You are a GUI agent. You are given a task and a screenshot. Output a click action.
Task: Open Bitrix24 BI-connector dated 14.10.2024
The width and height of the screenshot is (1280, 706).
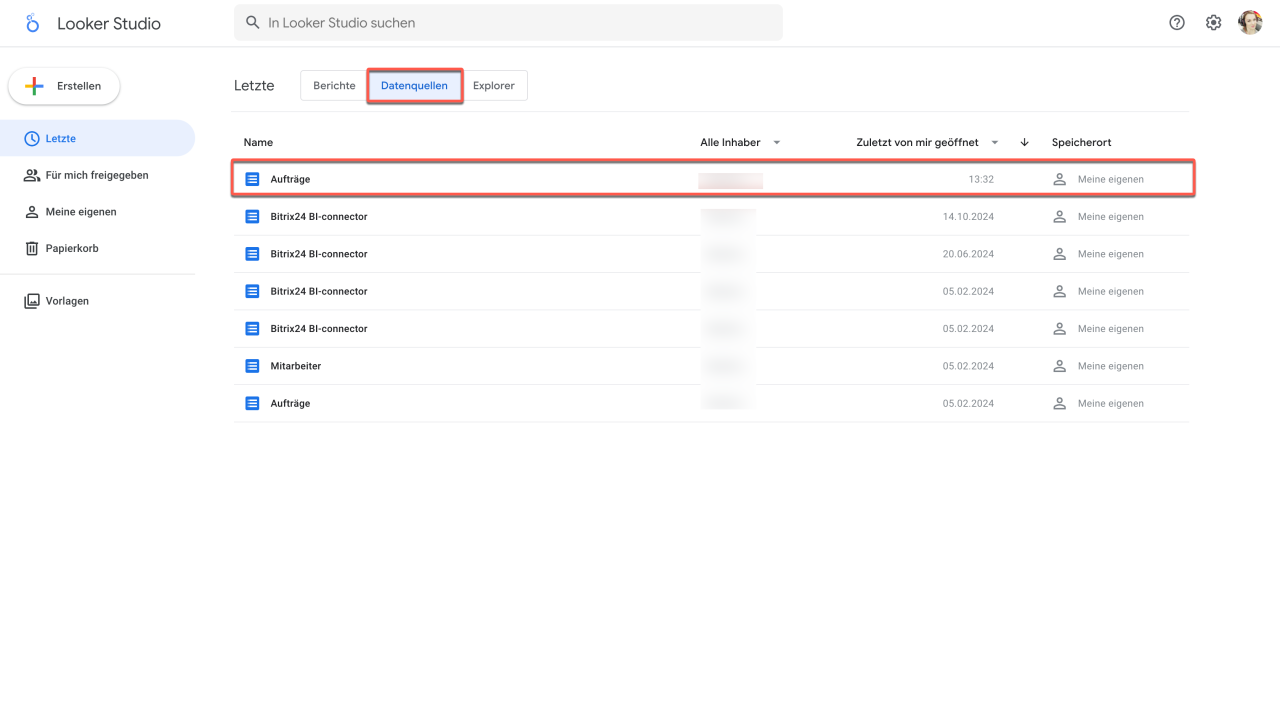pyautogui.click(x=319, y=217)
